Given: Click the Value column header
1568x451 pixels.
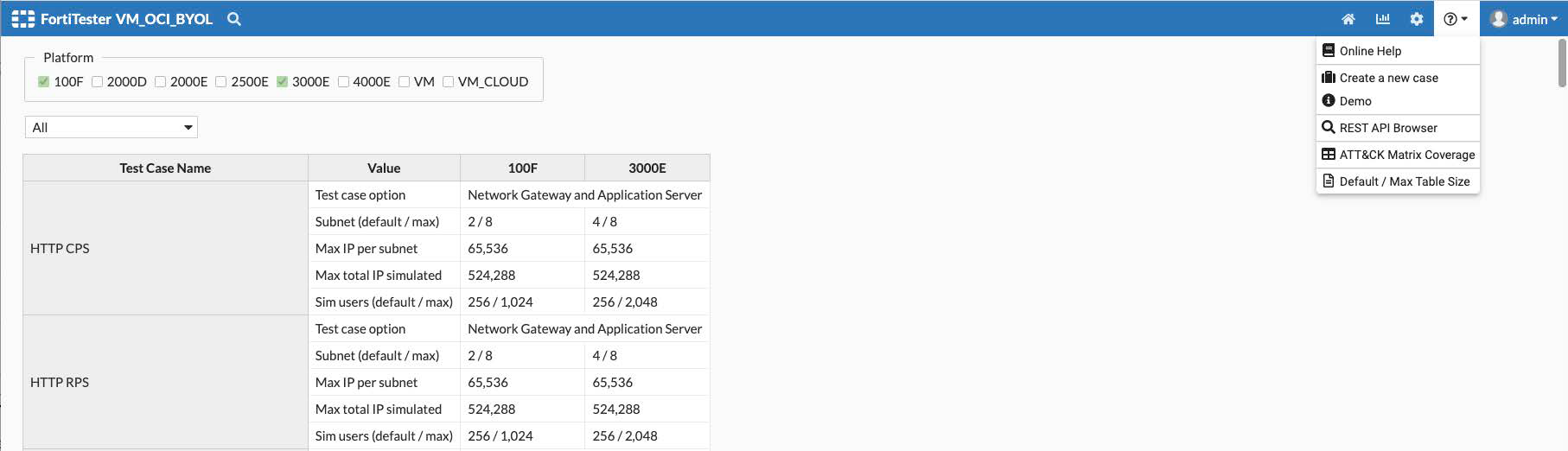Looking at the screenshot, I should click(384, 168).
